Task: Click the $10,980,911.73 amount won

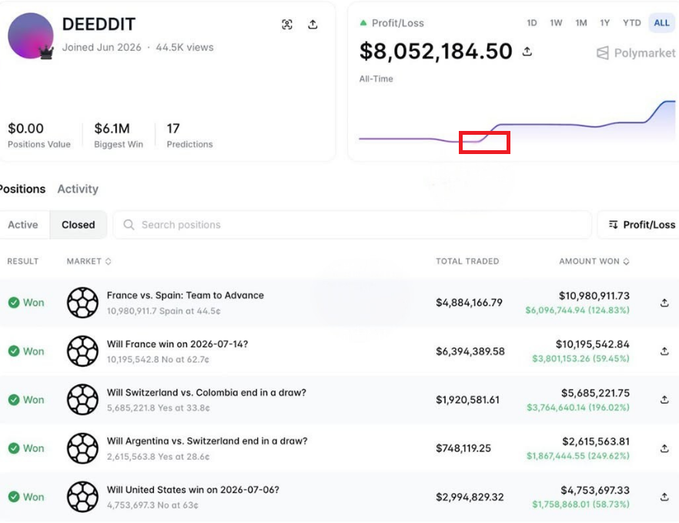Action: tap(594, 296)
